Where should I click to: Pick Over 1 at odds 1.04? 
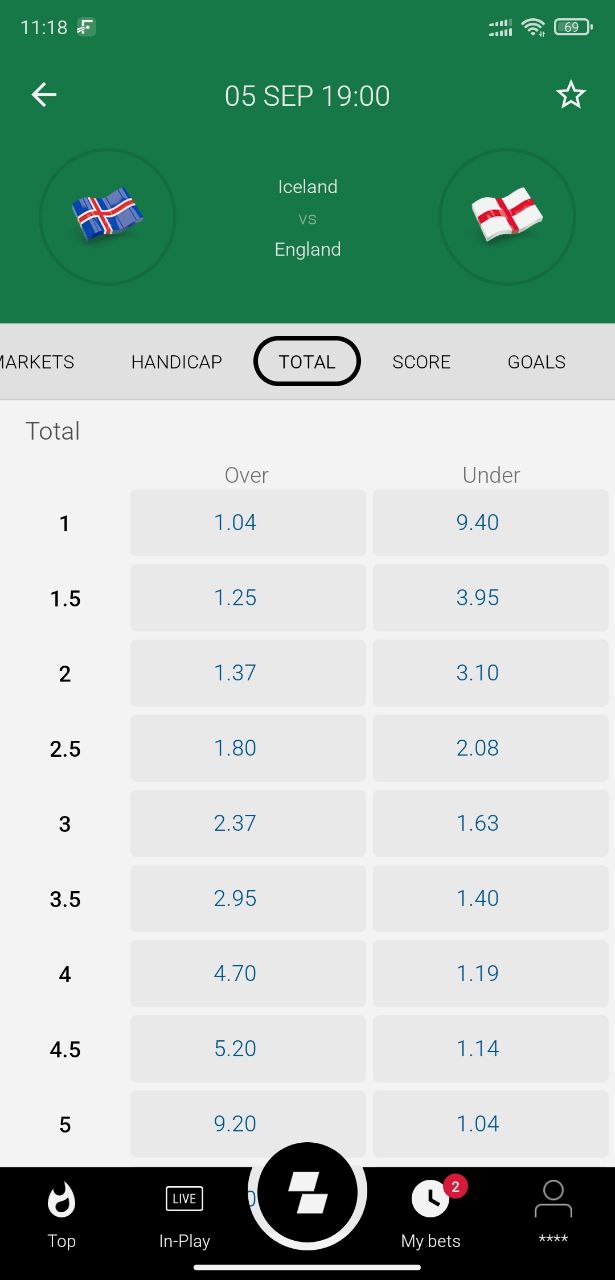point(247,522)
